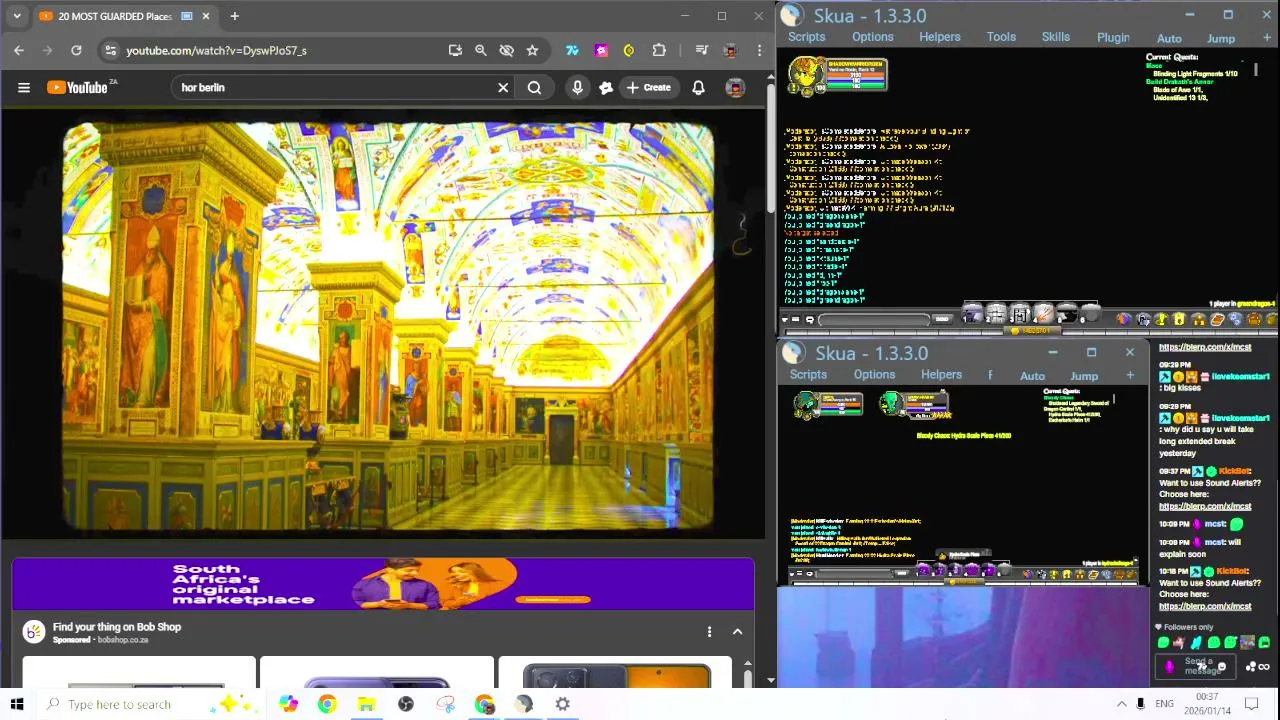Open YouTube notifications bell
The width and height of the screenshot is (1280, 720).
click(x=698, y=87)
